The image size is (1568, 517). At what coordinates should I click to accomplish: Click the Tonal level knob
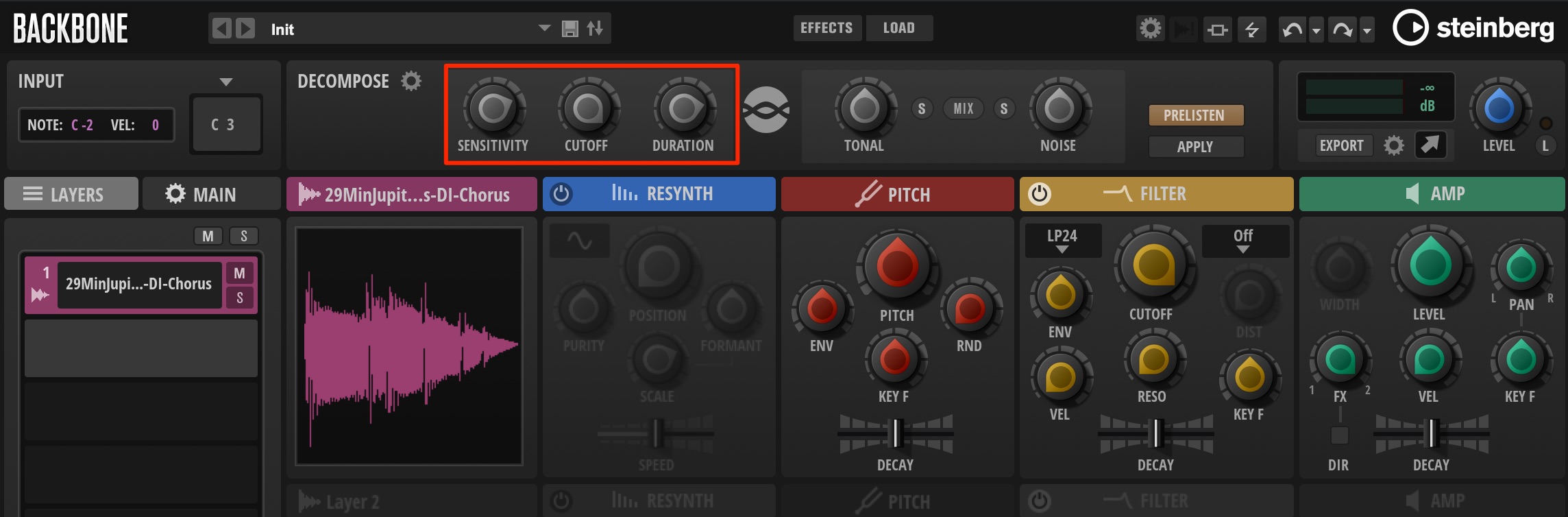tap(864, 108)
